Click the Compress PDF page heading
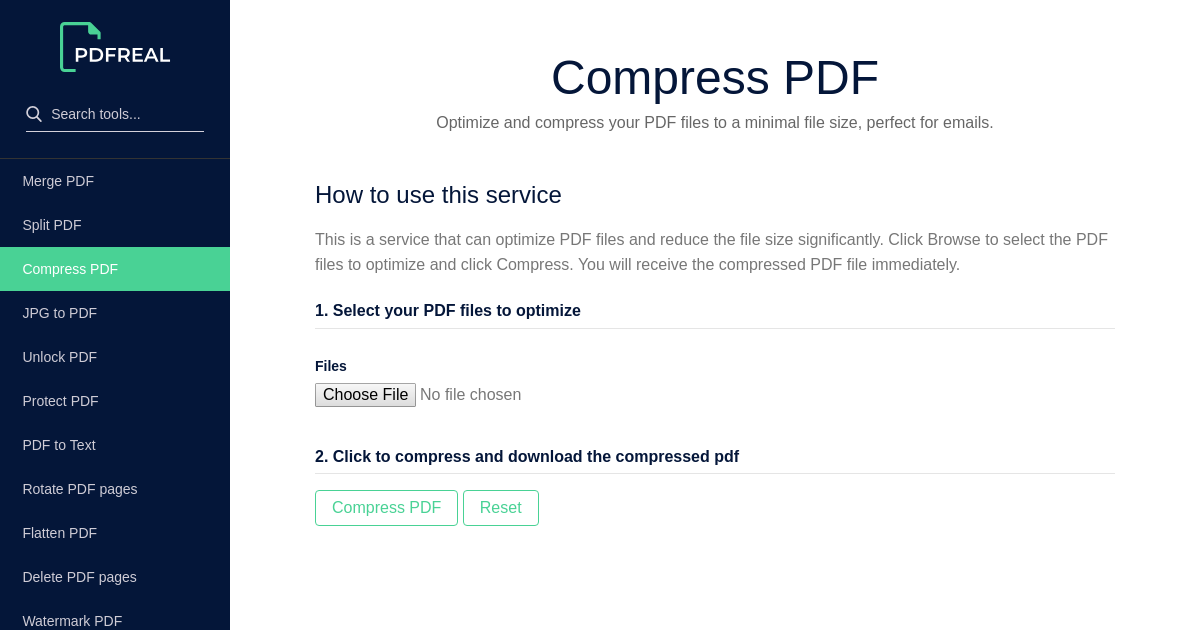The width and height of the screenshot is (1200, 630). coord(714,77)
